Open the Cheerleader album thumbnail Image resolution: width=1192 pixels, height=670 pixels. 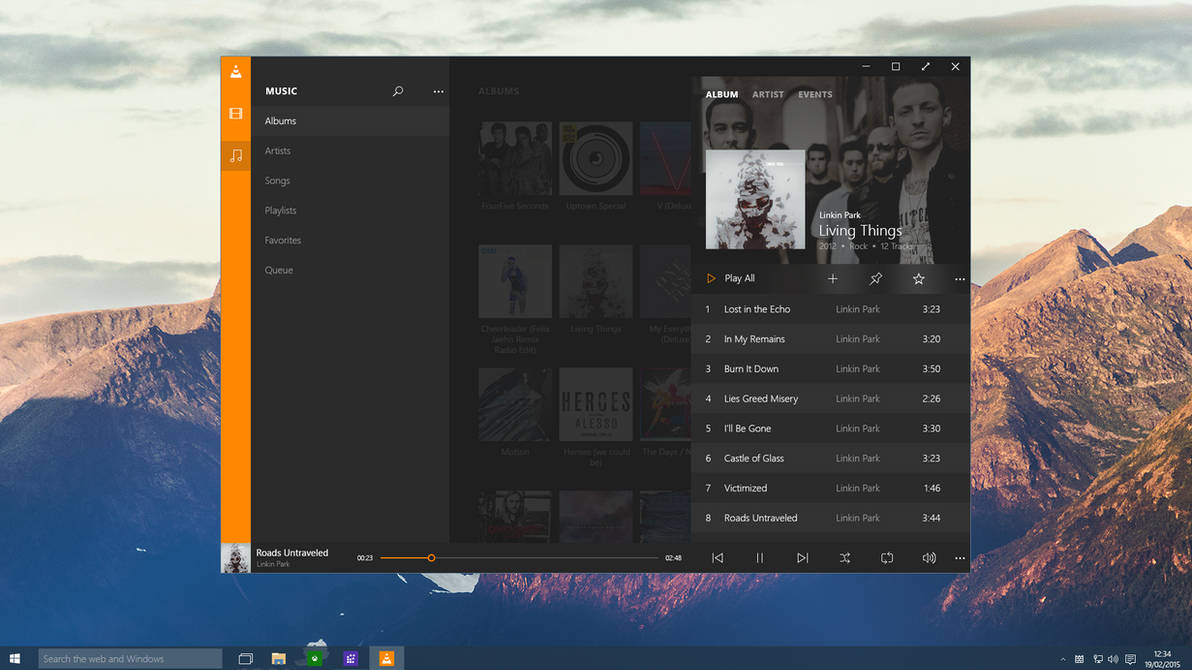pos(515,281)
